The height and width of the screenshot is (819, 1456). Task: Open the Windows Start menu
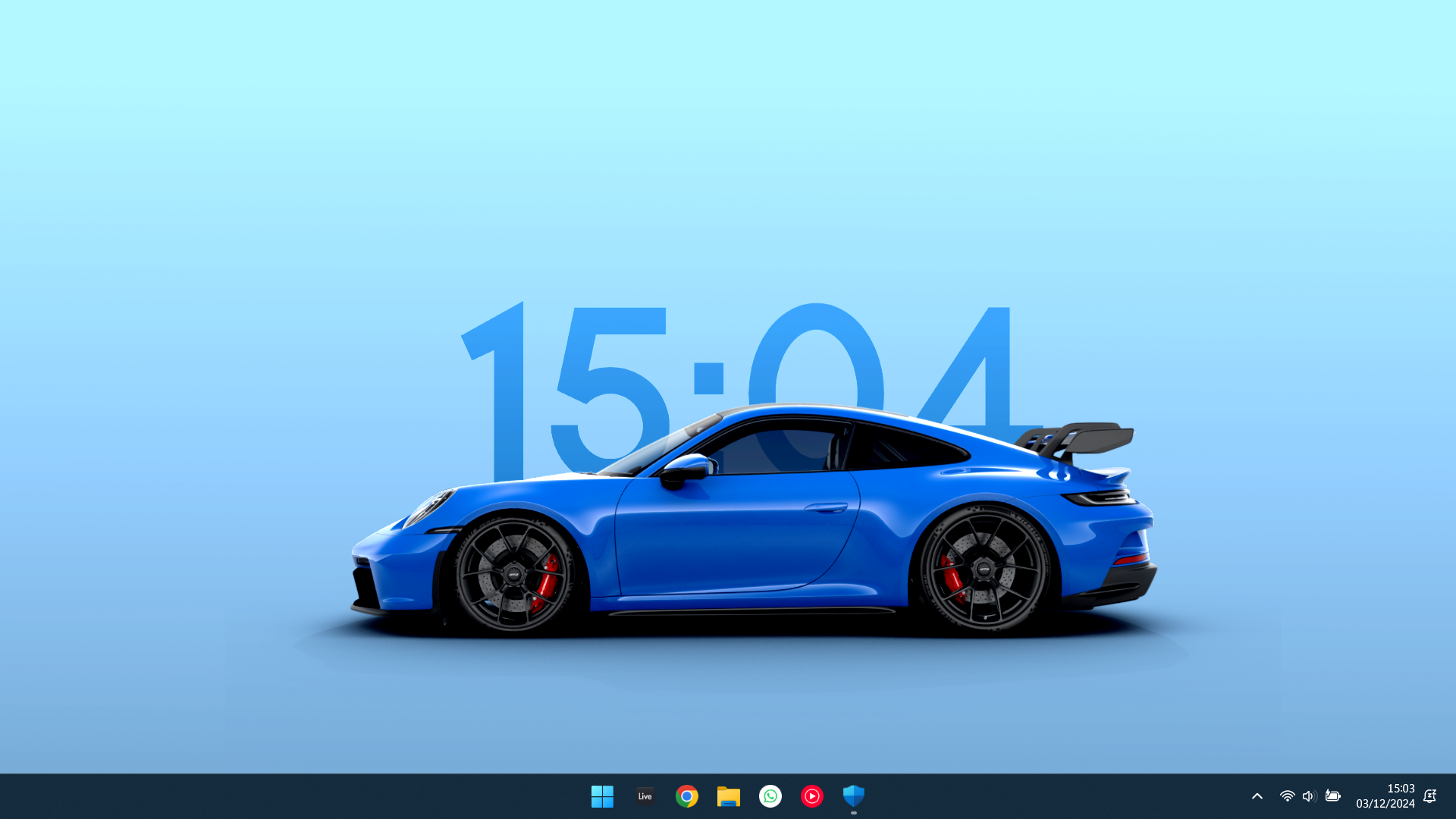[602, 796]
